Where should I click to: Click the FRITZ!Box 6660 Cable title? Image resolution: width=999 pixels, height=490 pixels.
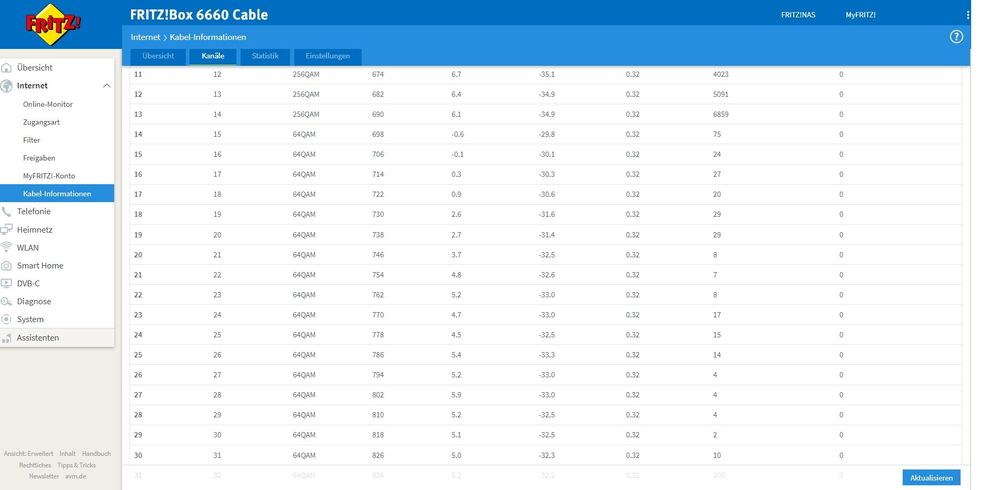coord(199,15)
